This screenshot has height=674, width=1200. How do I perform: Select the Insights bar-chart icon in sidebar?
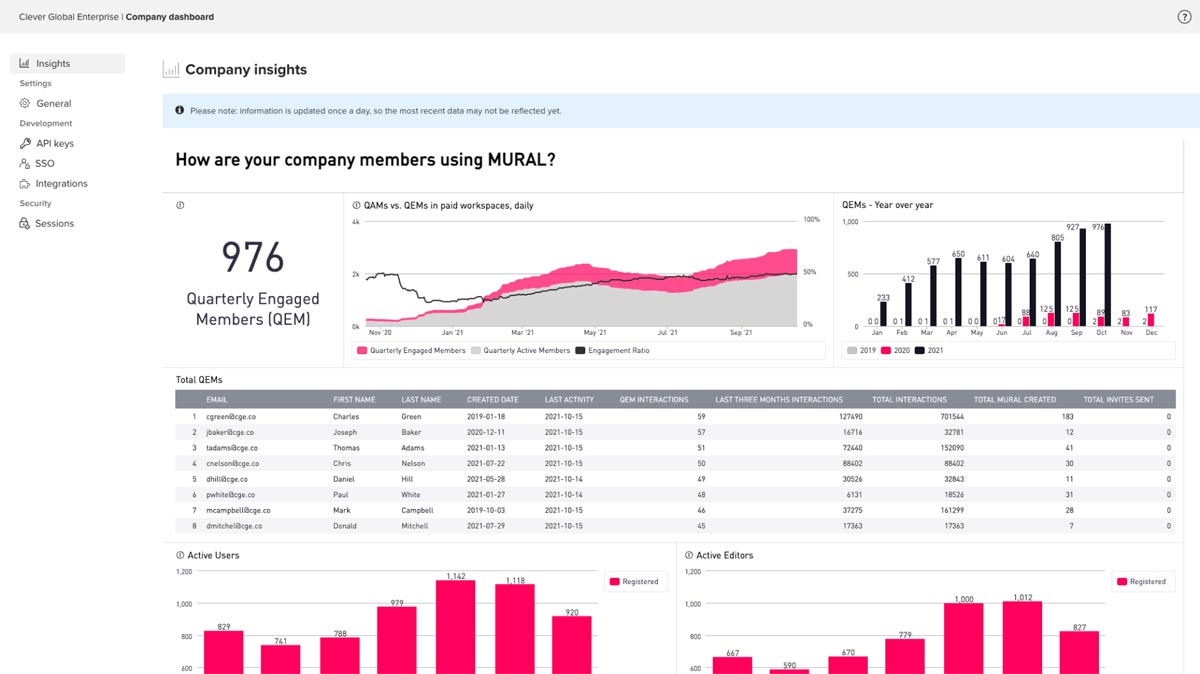24,63
